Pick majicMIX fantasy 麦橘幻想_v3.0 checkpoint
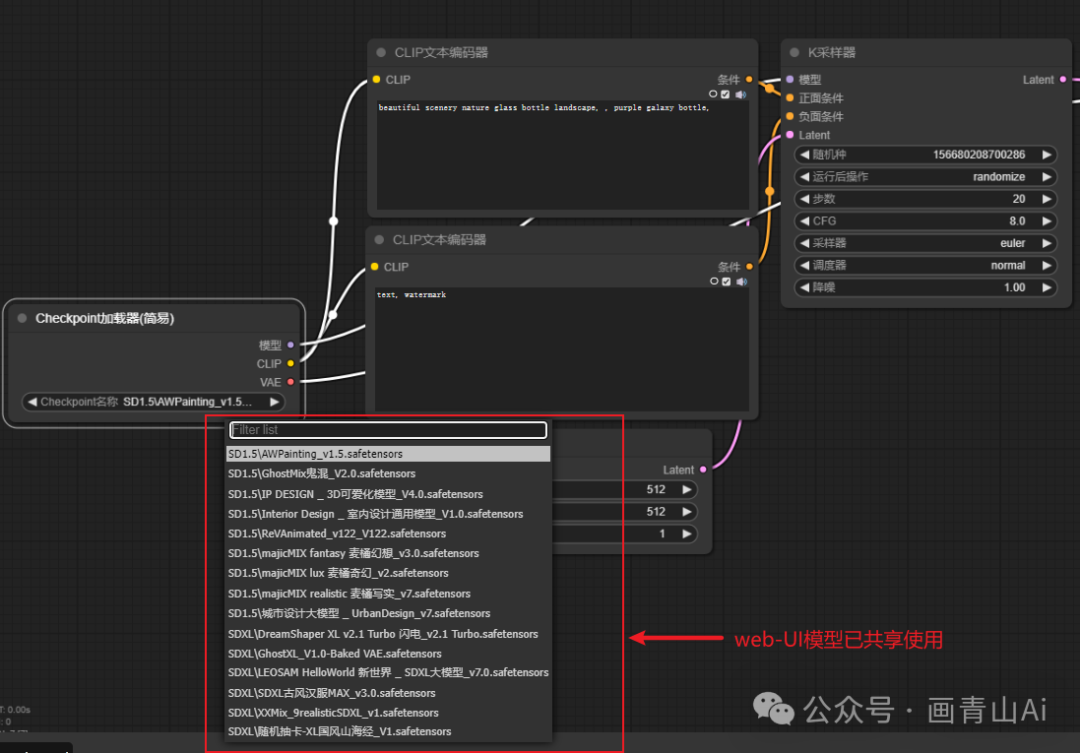This screenshot has height=753, width=1080. pyautogui.click(x=388, y=553)
